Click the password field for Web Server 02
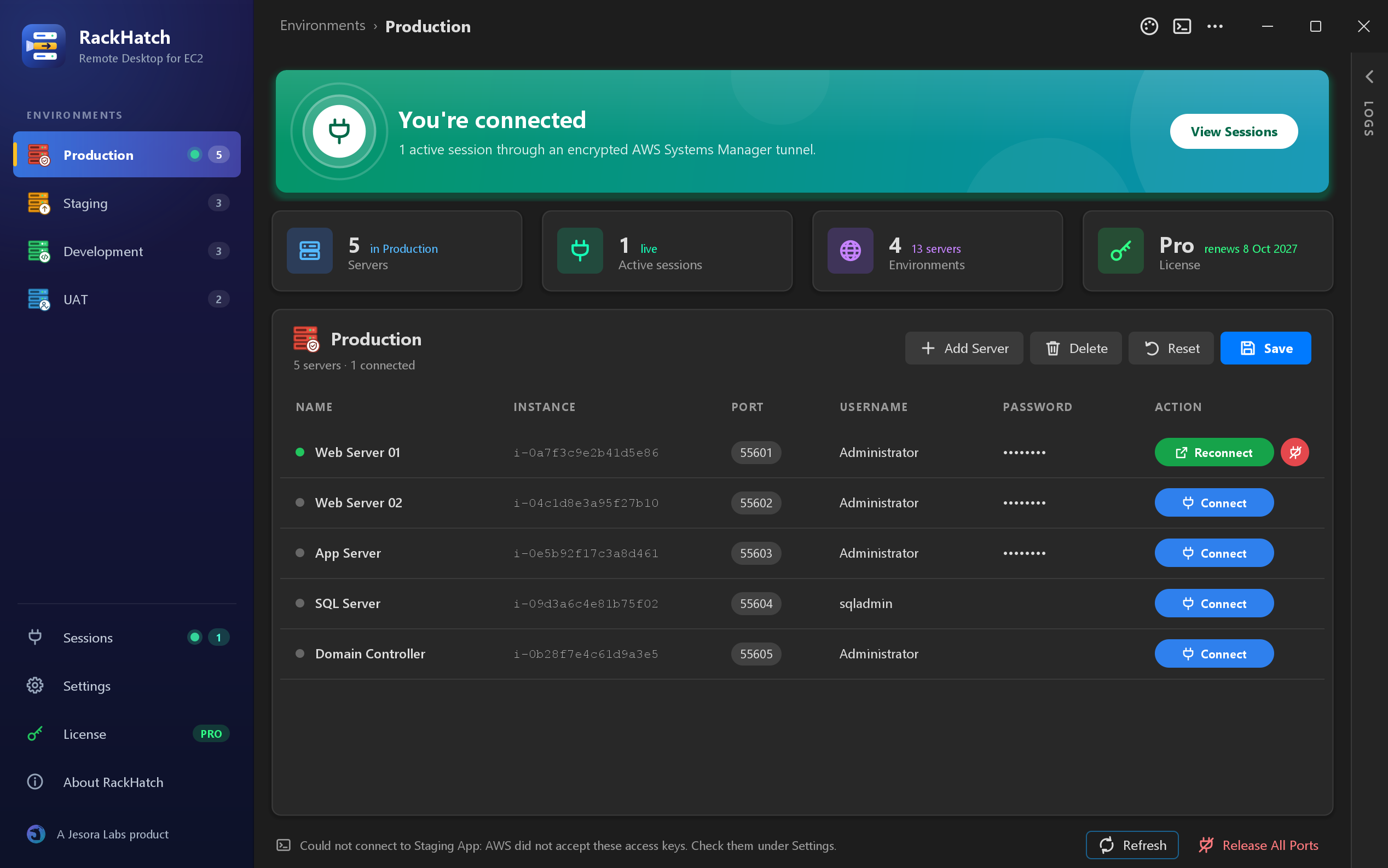 [x=1024, y=503]
